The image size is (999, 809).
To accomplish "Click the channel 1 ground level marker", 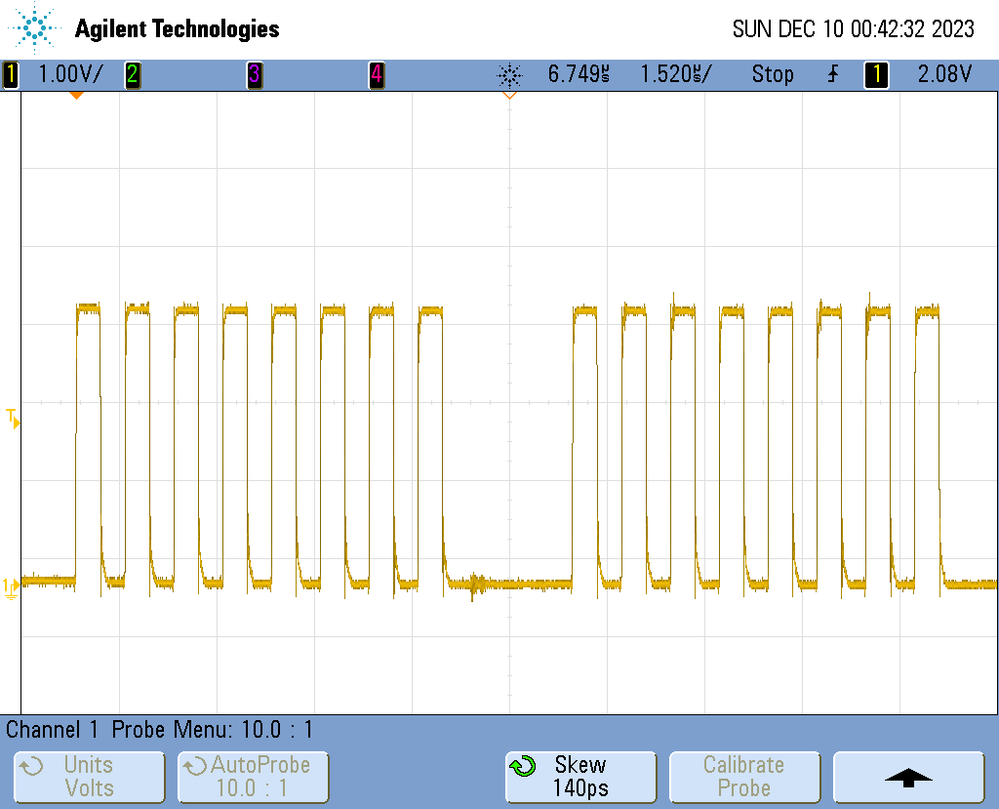I will pyautogui.click(x=11, y=588).
